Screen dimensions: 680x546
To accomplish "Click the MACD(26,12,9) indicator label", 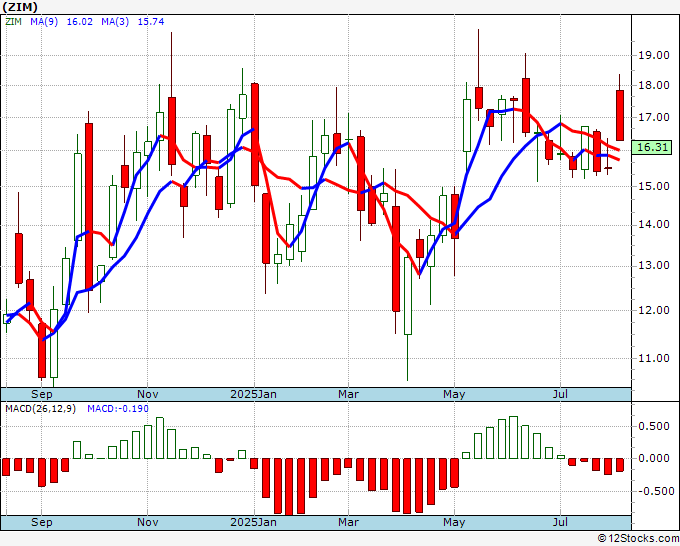I will [40, 409].
